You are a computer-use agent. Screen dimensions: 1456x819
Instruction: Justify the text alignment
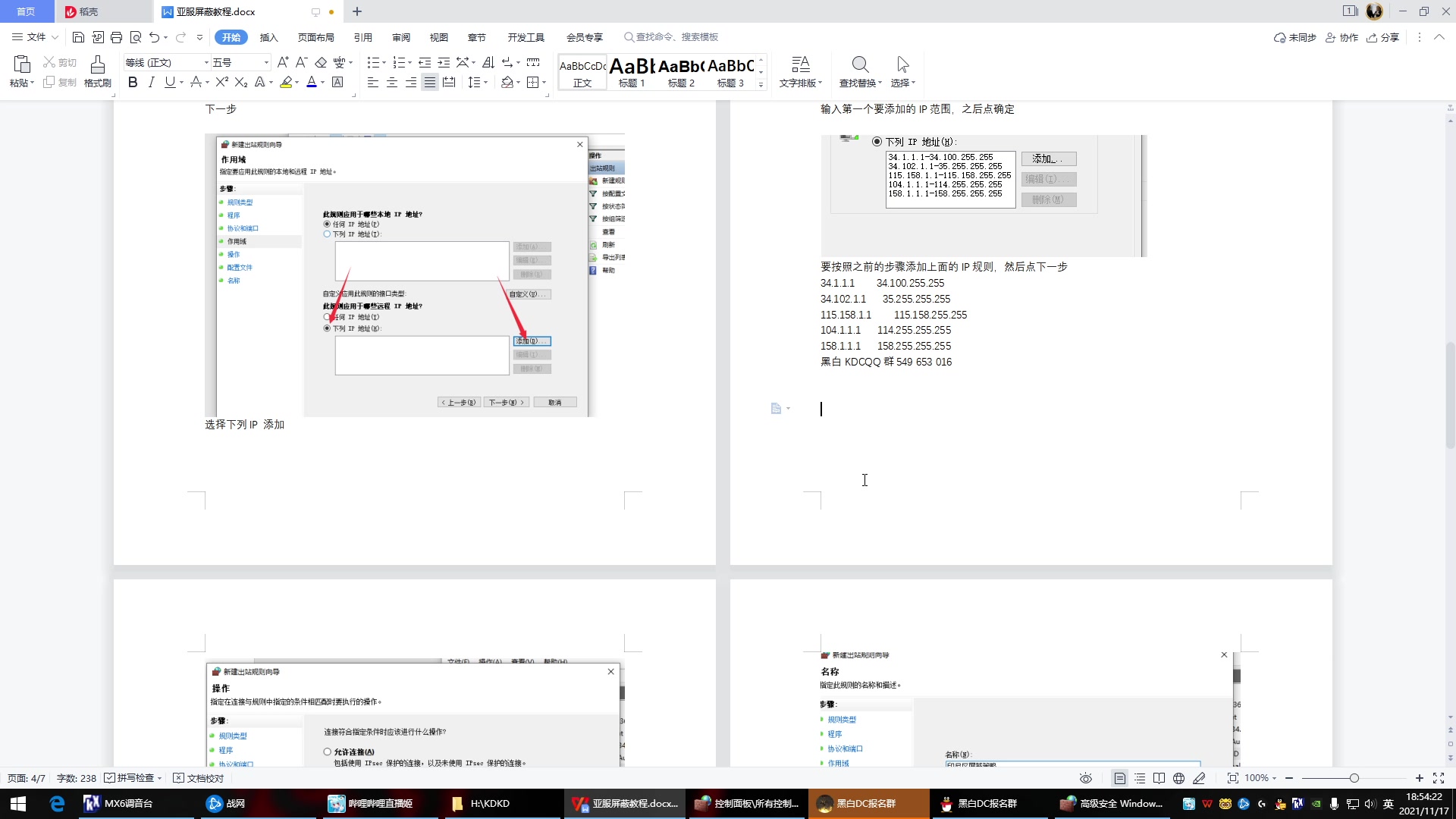point(430,82)
